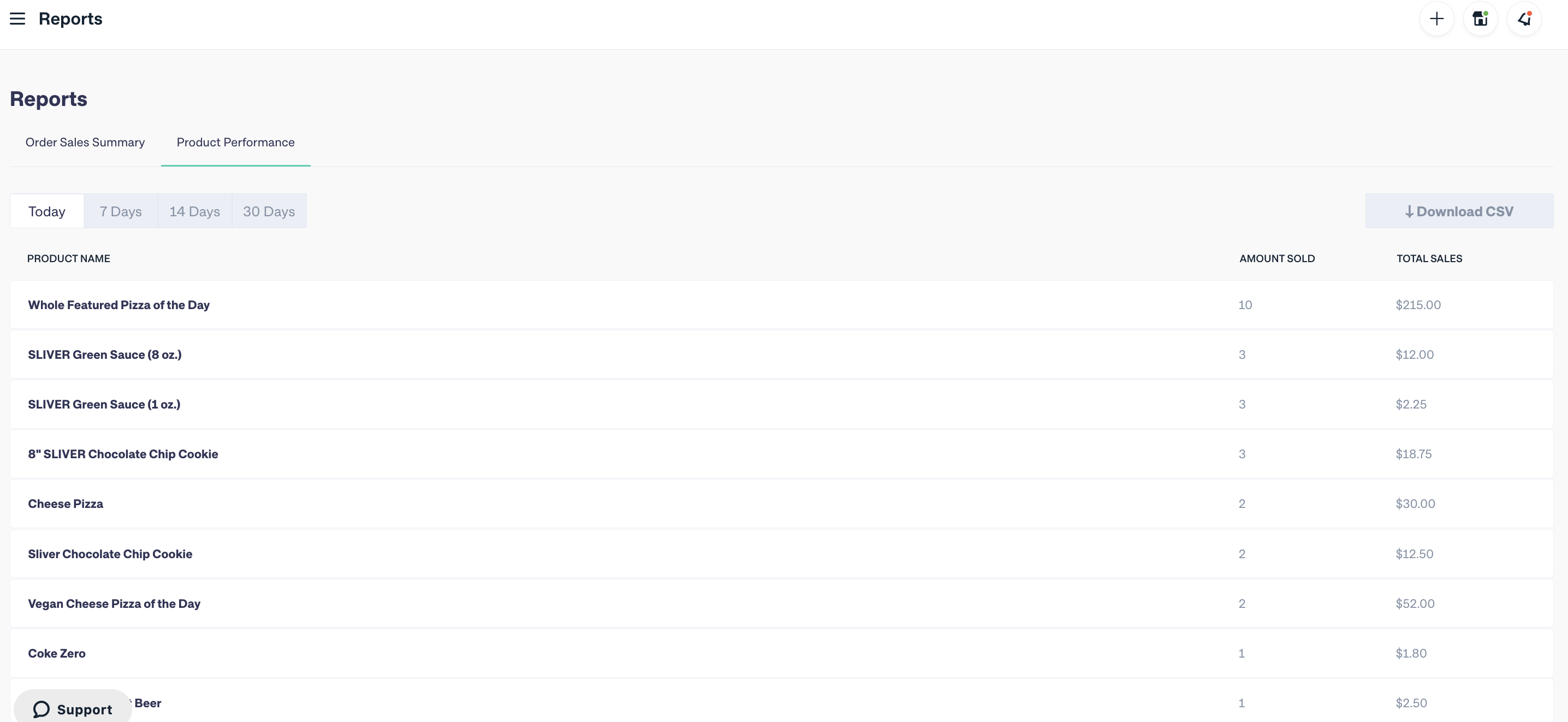Choose the 30 Days range
This screenshot has height=722, width=1568.
(x=269, y=211)
